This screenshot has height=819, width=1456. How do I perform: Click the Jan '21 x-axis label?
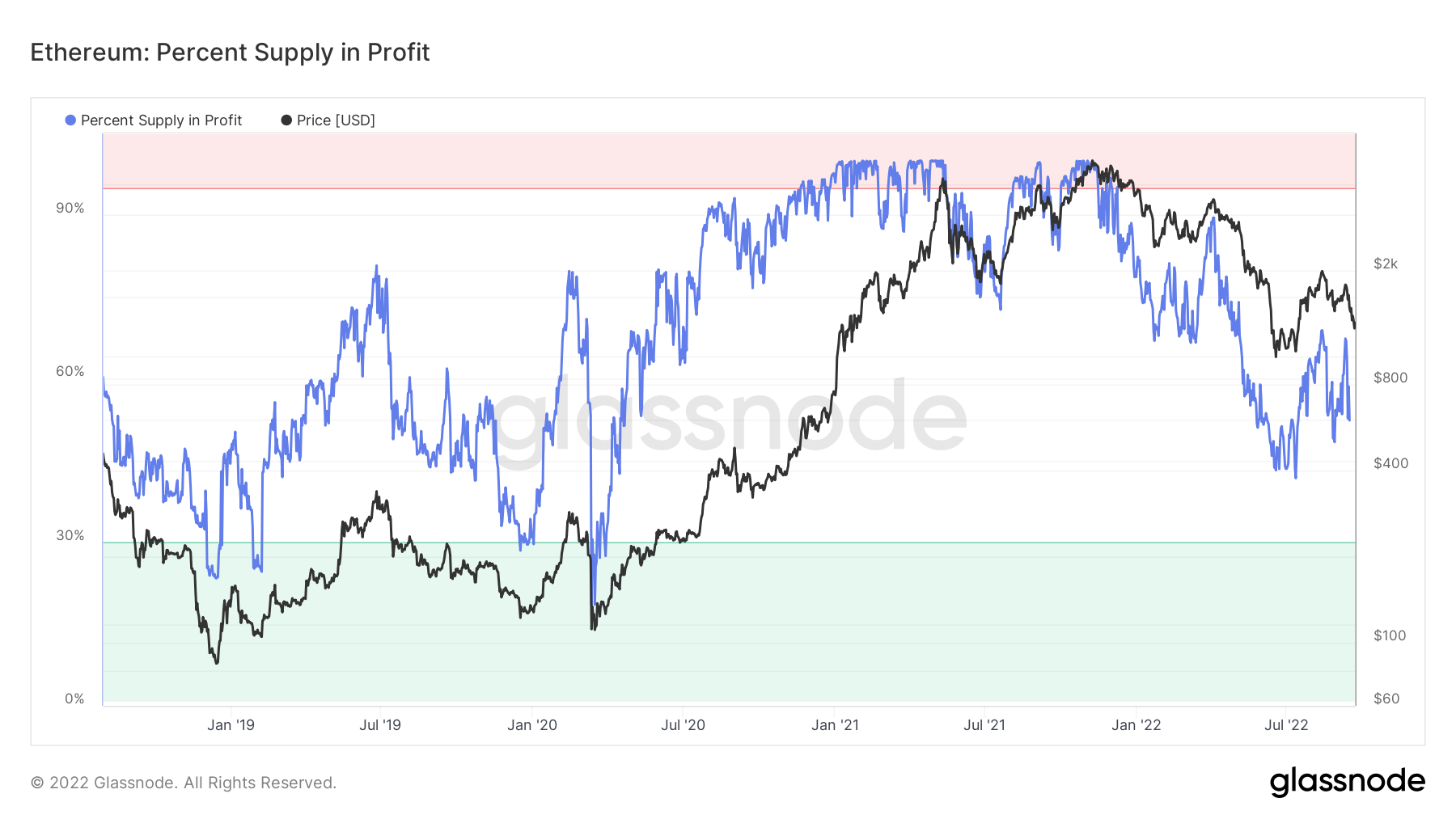835,725
